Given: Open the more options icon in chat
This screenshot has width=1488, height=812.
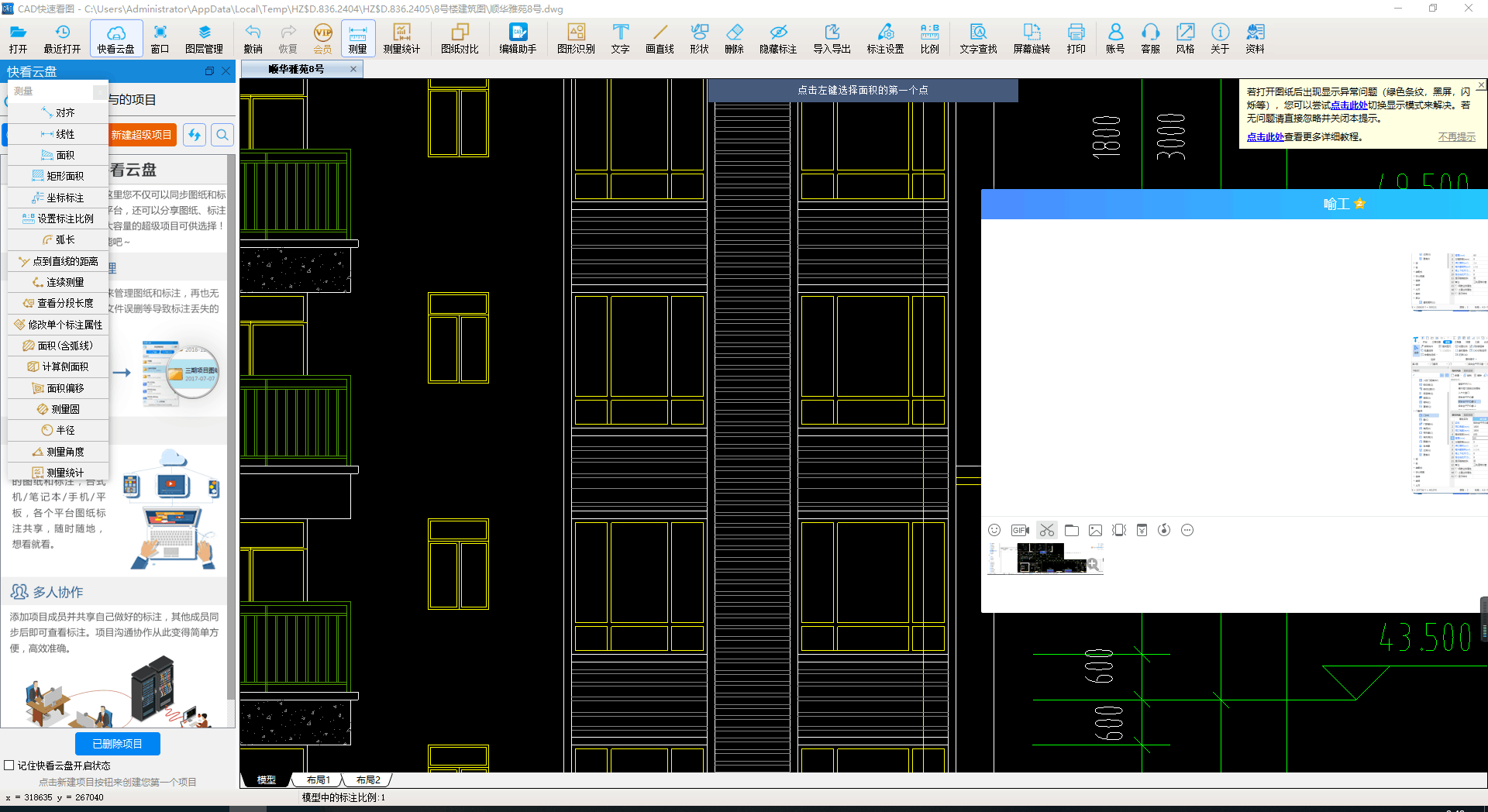Looking at the screenshot, I should (x=1187, y=530).
